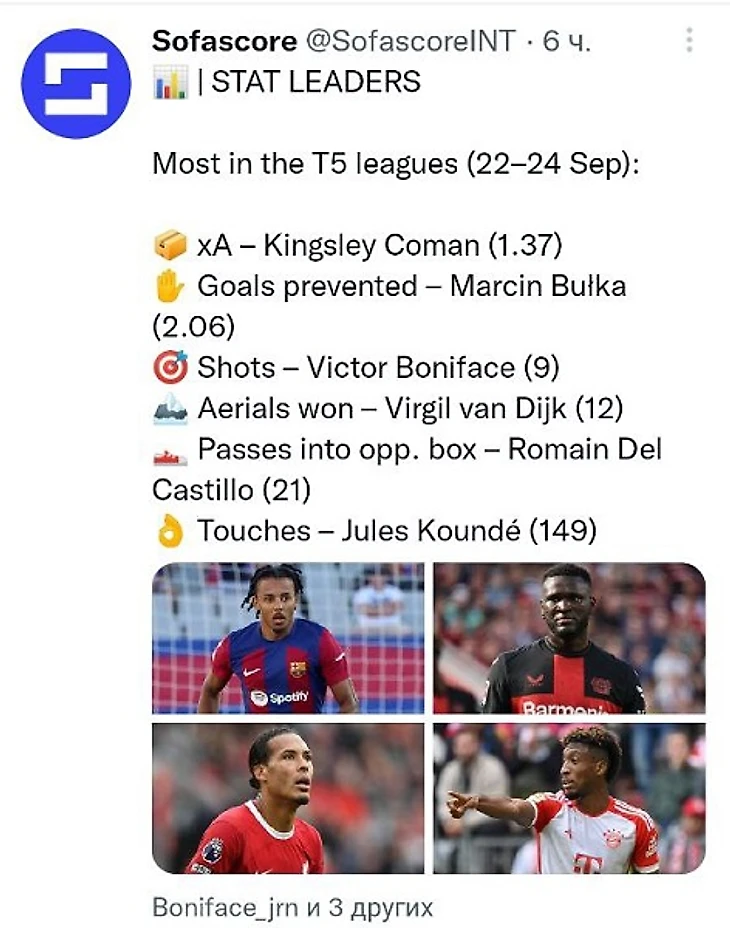Viewport: 730px width, 928px height.
Task: Click the shoe emoji by Passes into opp. box
Action: point(170,451)
